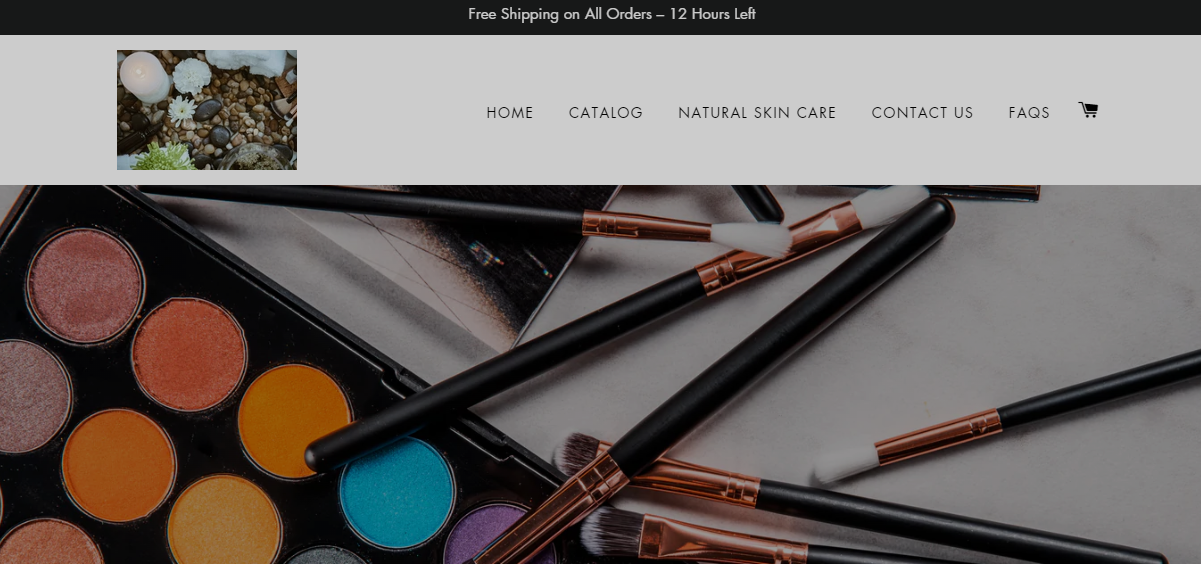Image resolution: width=1201 pixels, height=564 pixels.
Task: Click the golden yellow eyeshadow pan at bottom
Action: click(x=224, y=520)
